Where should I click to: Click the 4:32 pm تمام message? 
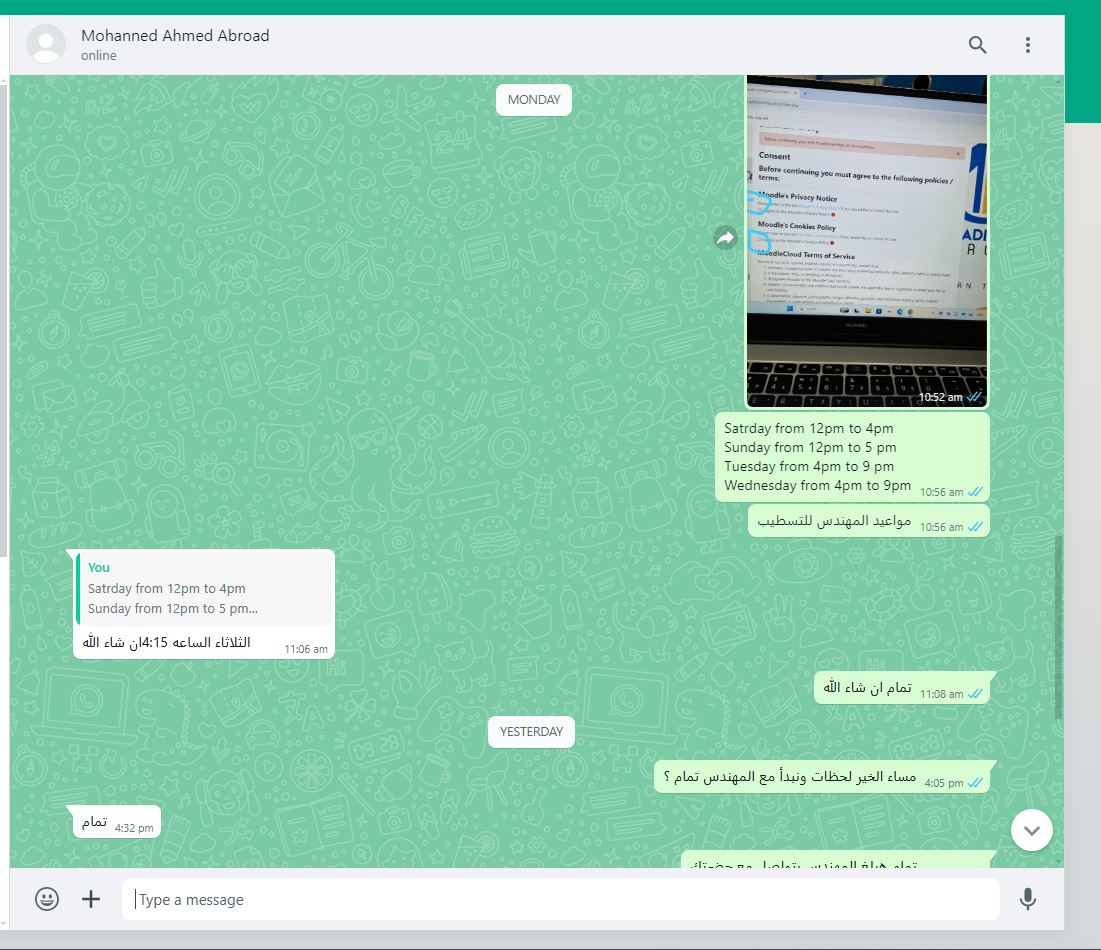click(x=117, y=822)
